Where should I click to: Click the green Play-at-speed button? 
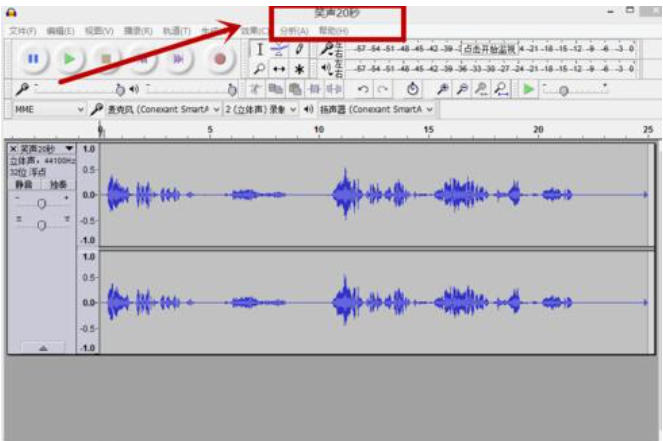(x=529, y=89)
